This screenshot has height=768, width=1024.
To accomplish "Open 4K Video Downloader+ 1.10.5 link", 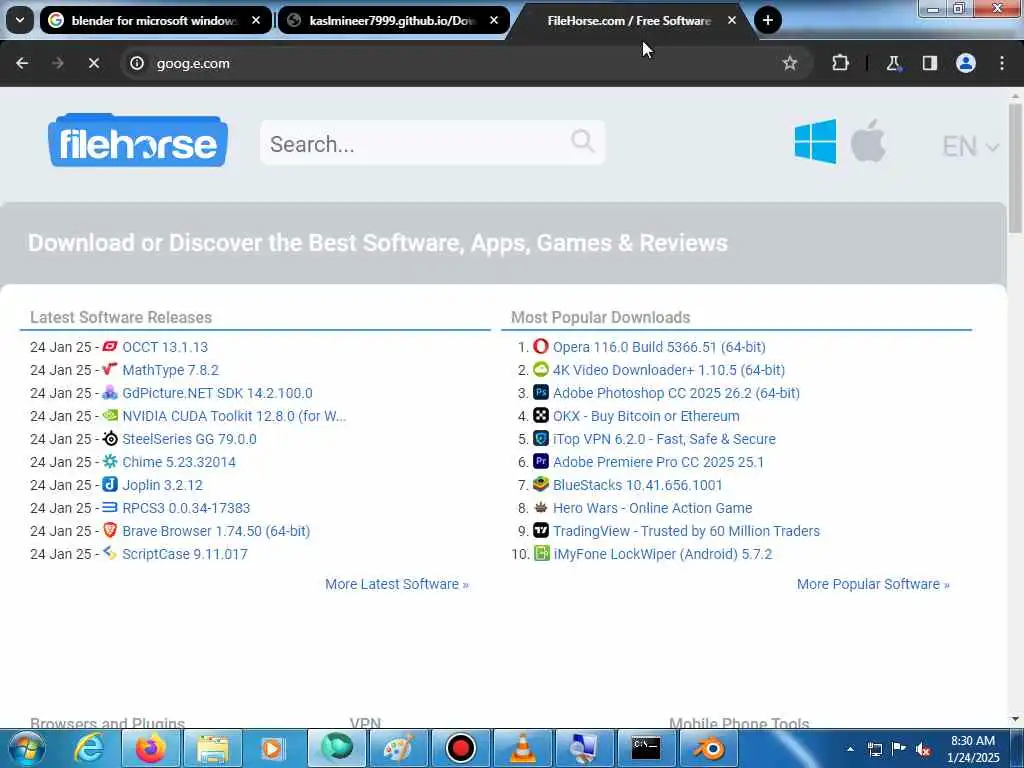I will (x=669, y=370).
